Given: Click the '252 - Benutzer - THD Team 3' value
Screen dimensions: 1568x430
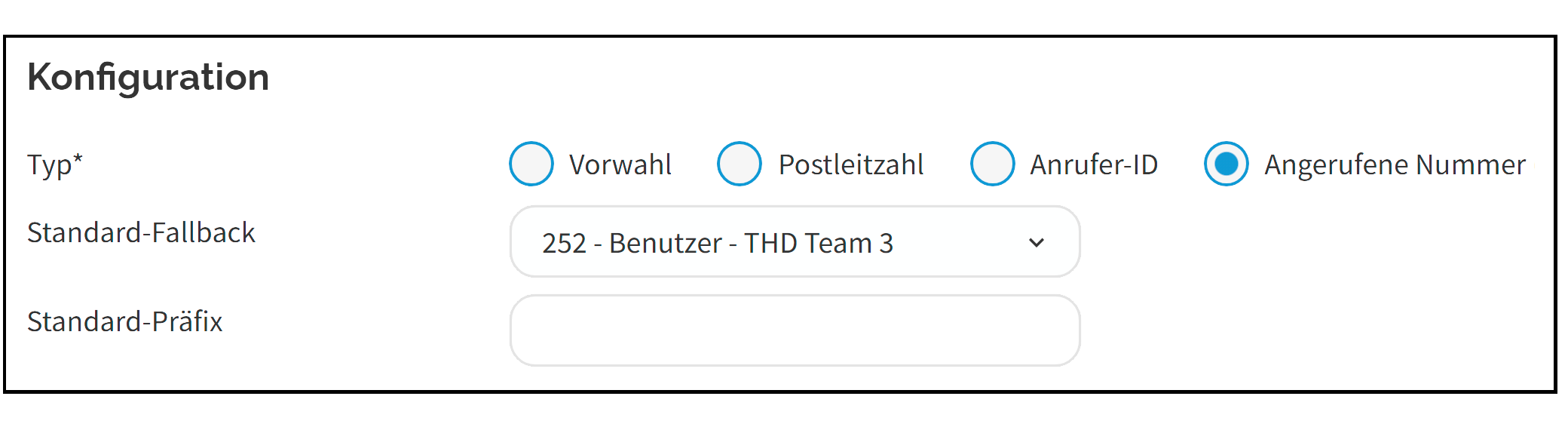Looking at the screenshot, I should pos(717,243).
